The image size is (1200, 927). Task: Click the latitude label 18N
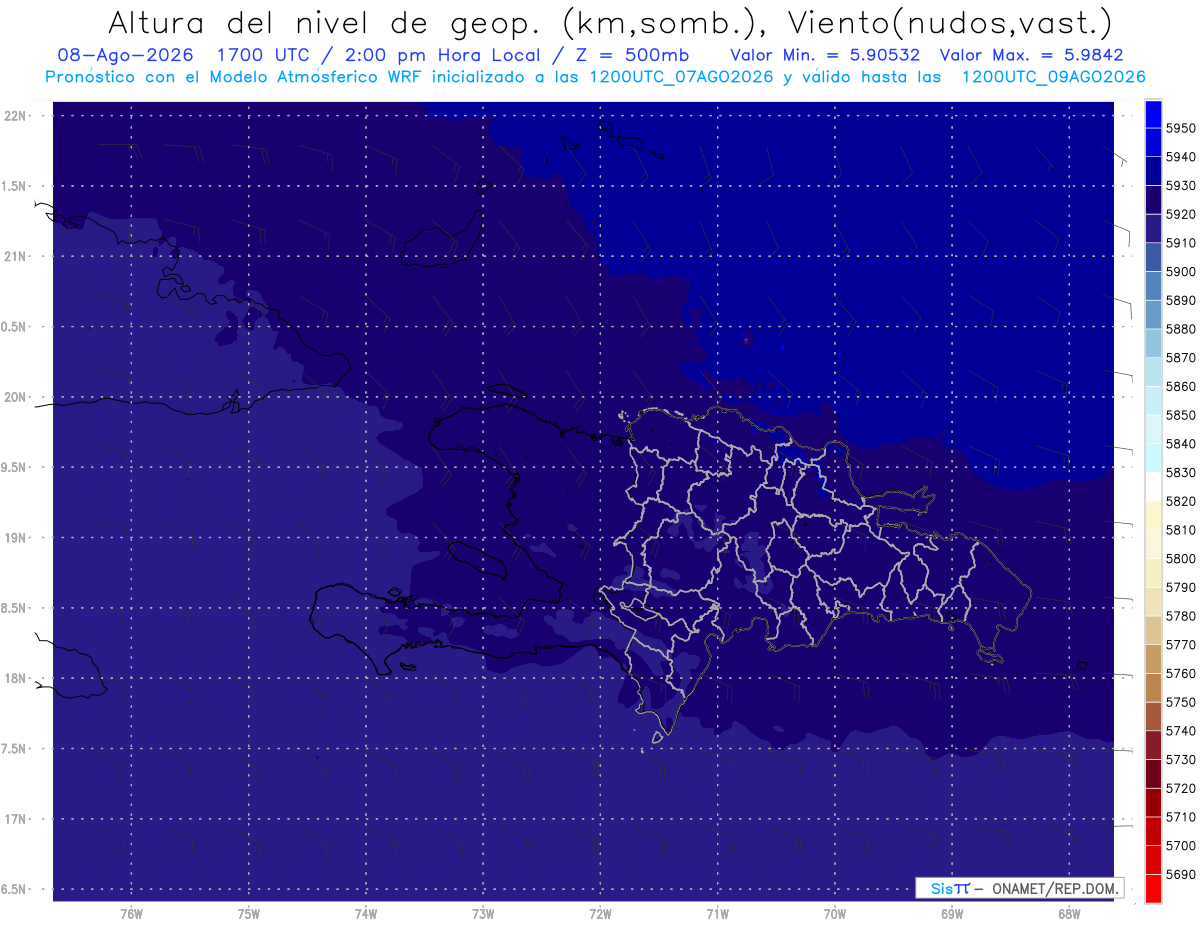click(x=14, y=678)
